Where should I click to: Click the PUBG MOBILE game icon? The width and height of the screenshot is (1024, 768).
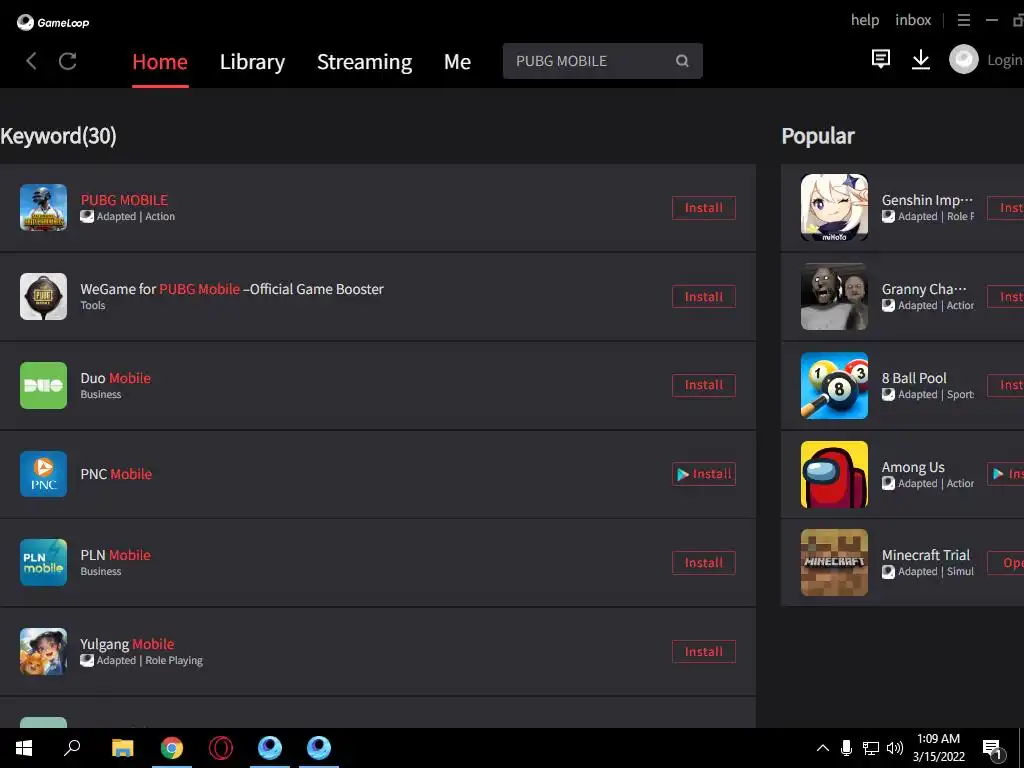click(43, 208)
